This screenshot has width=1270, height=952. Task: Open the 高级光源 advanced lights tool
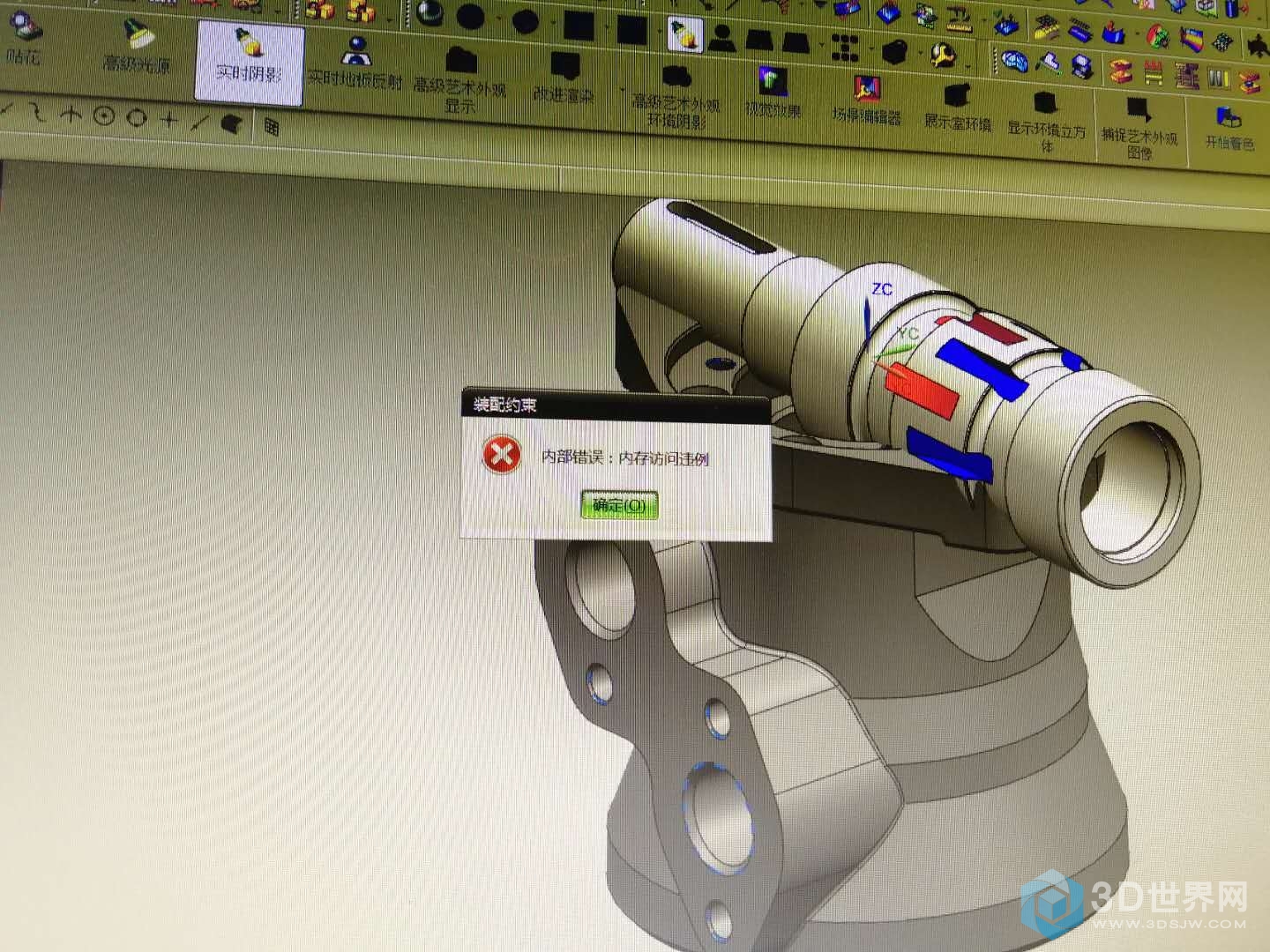[137, 47]
